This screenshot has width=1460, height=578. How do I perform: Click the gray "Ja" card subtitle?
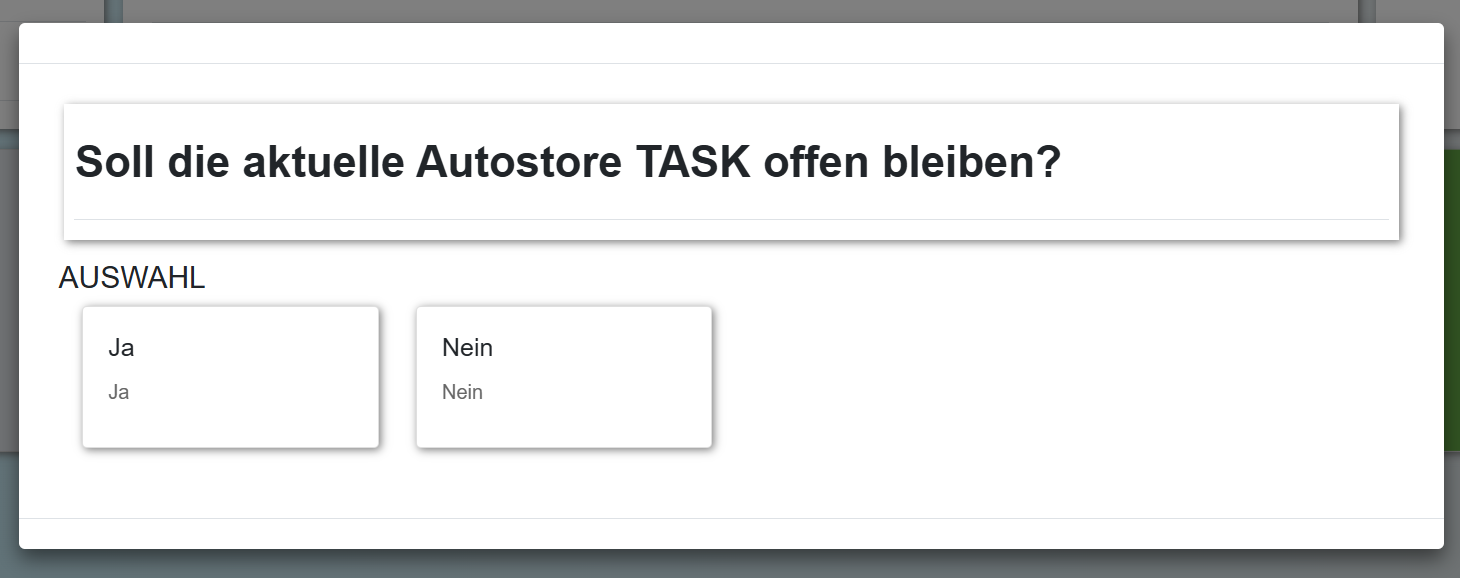click(x=119, y=392)
